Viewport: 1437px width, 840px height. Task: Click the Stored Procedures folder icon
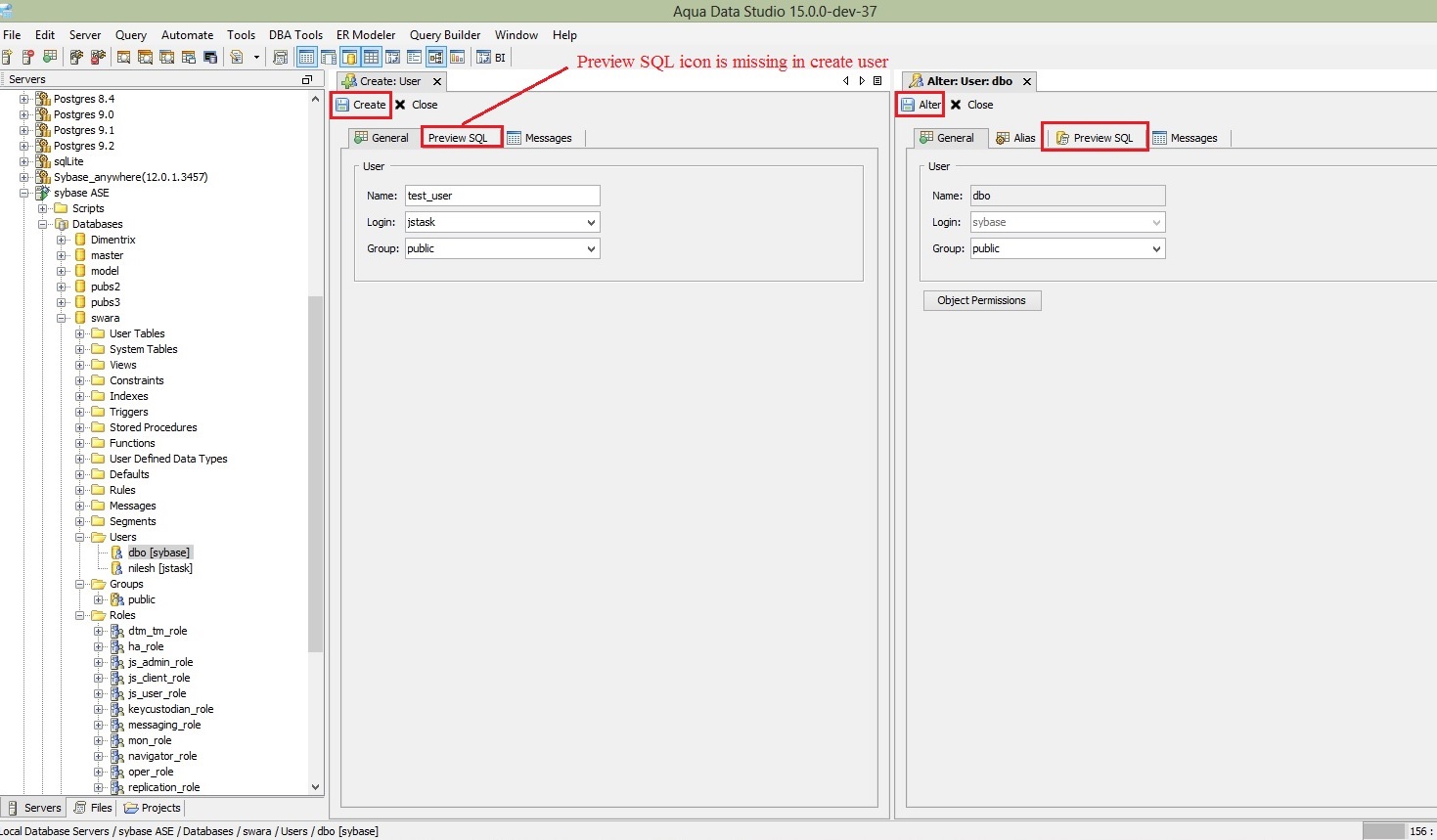98,427
